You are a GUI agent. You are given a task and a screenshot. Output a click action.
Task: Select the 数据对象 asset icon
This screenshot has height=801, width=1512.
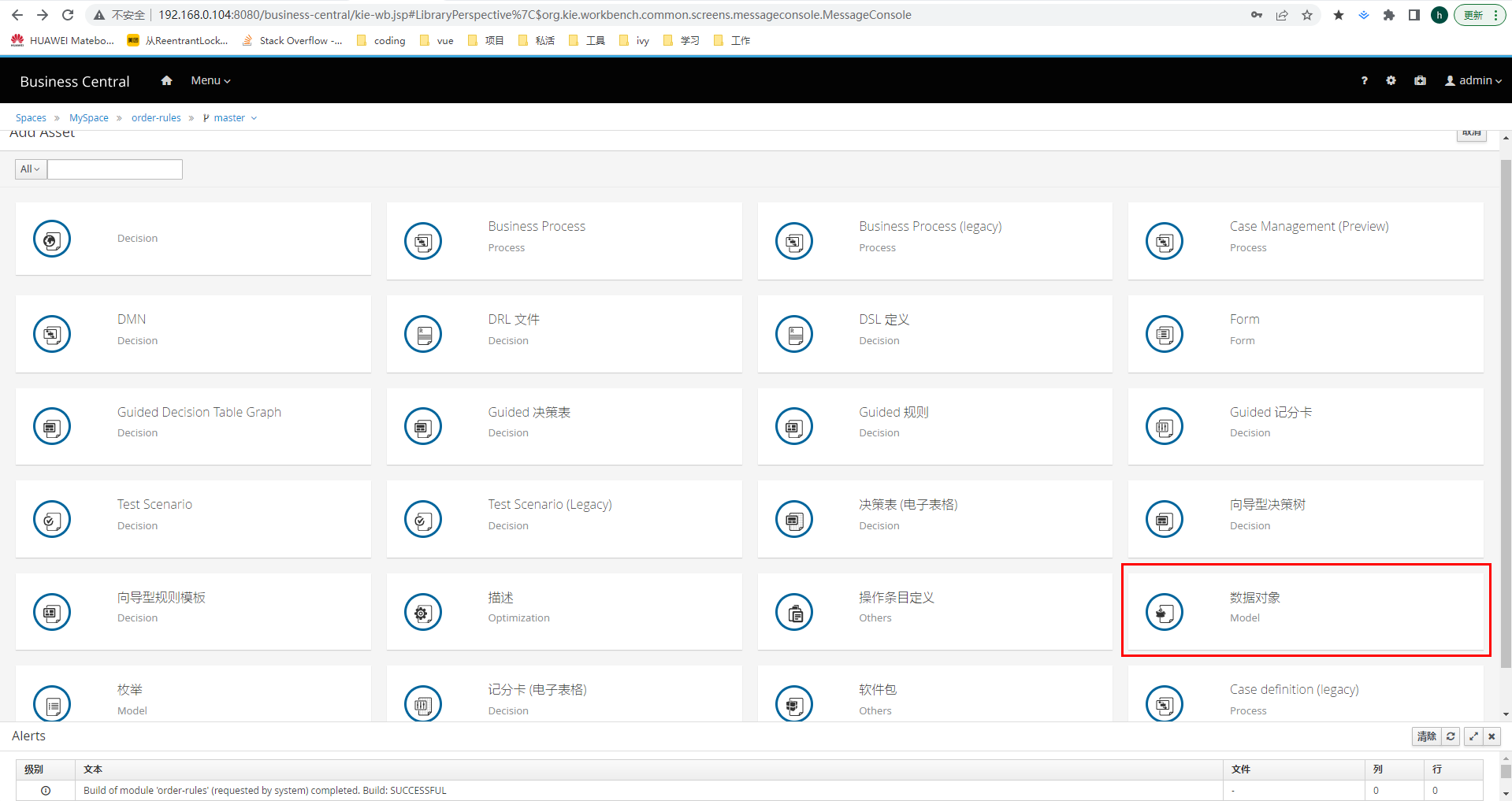[1164, 612]
